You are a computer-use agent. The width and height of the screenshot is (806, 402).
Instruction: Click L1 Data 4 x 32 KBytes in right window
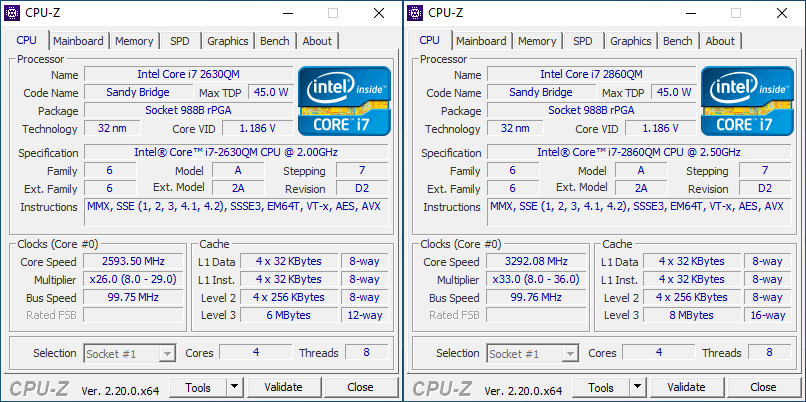691,261
